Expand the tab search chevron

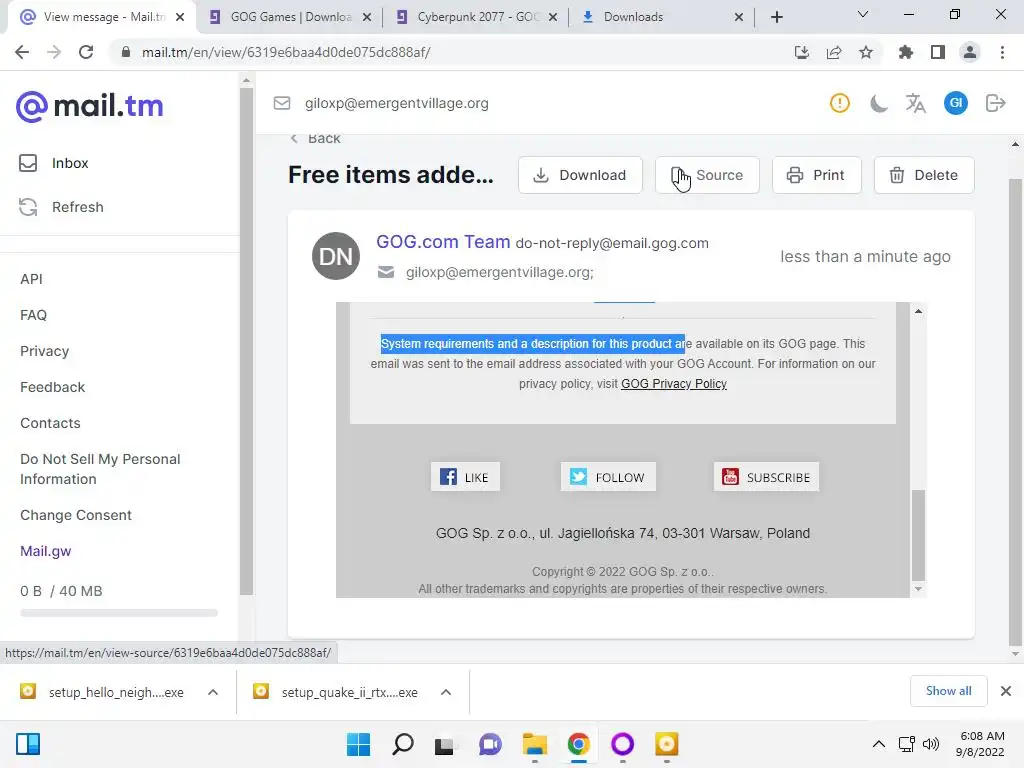[863, 14]
